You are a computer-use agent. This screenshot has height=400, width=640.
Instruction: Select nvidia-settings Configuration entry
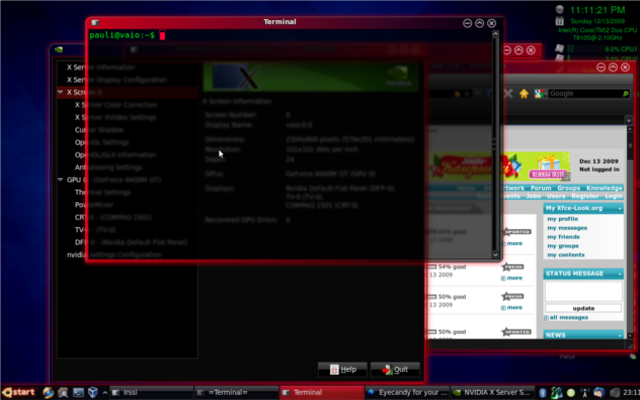pos(114,255)
